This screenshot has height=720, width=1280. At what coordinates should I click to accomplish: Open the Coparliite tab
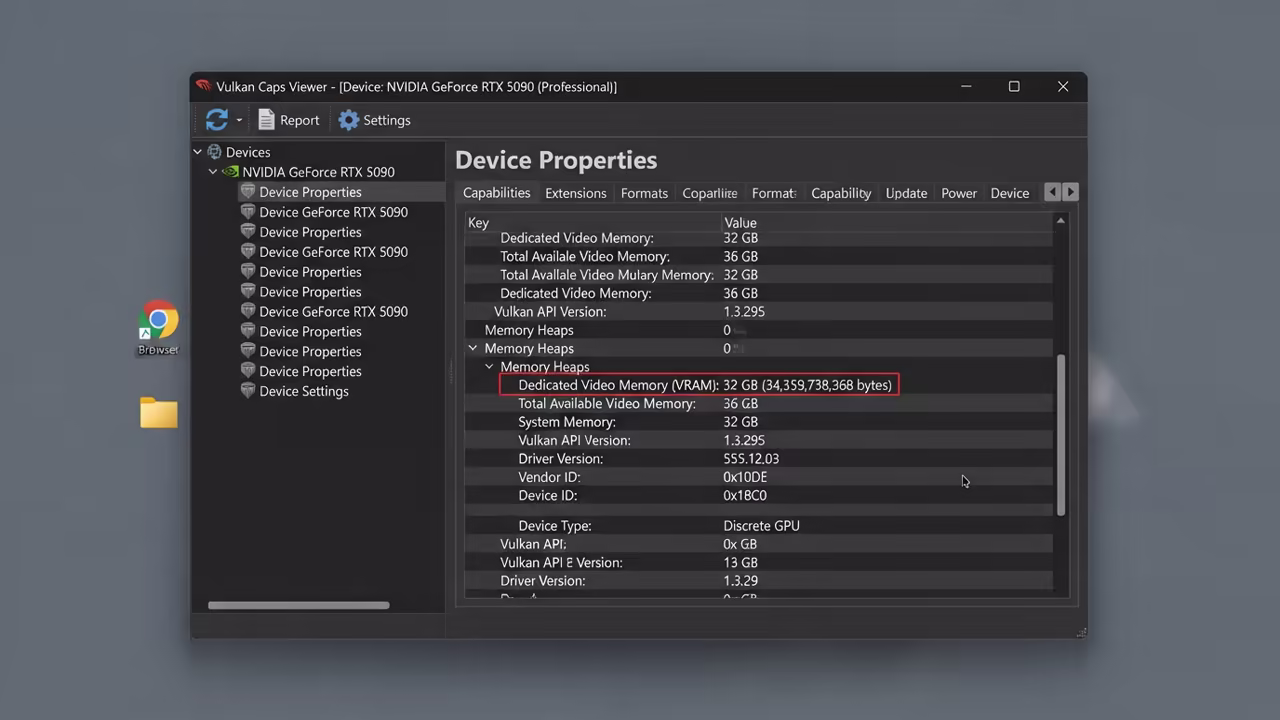pos(709,193)
